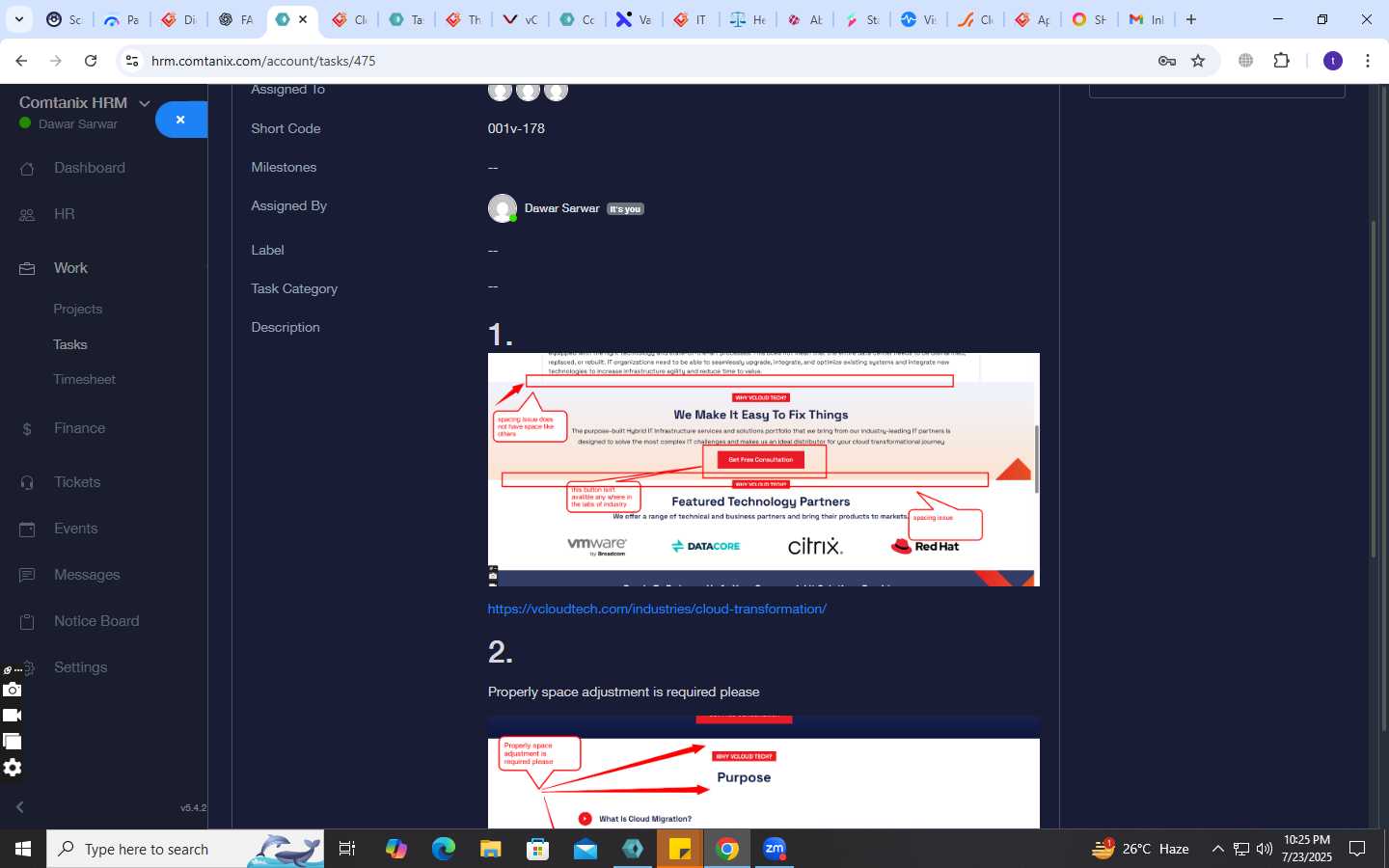Click the first assigned-to avatar

[500, 91]
